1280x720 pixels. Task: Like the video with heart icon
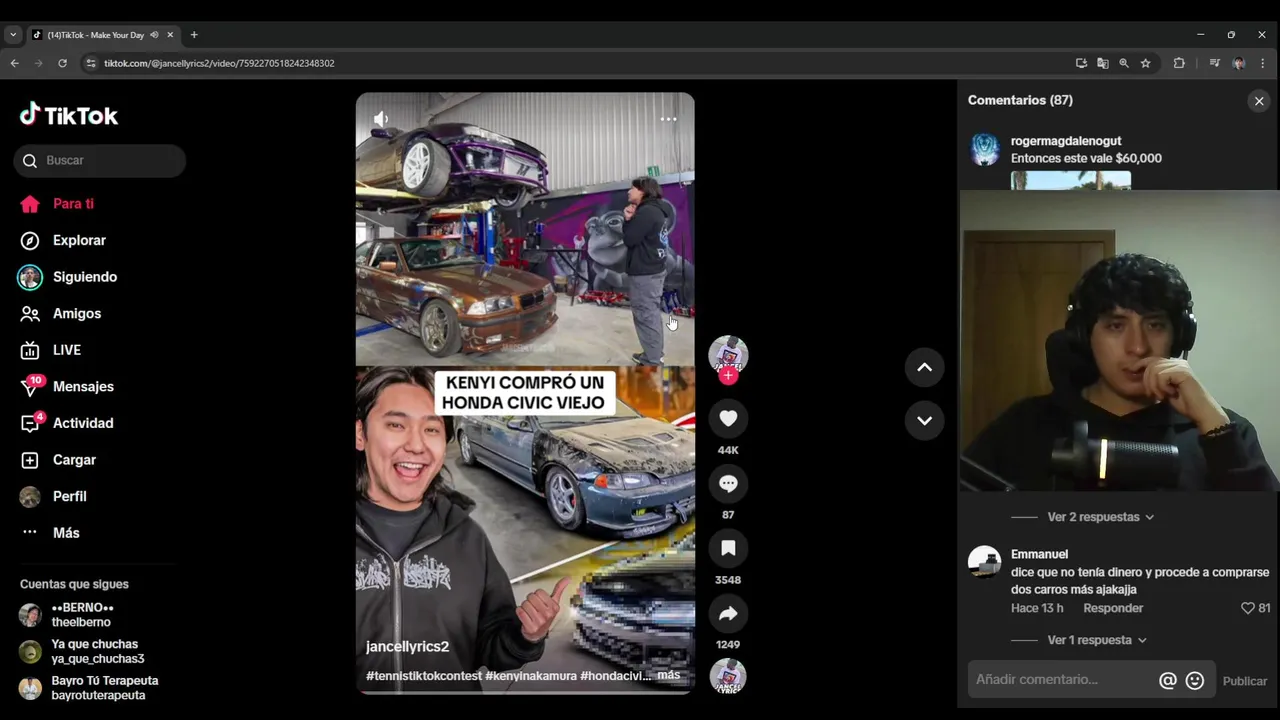(x=728, y=418)
